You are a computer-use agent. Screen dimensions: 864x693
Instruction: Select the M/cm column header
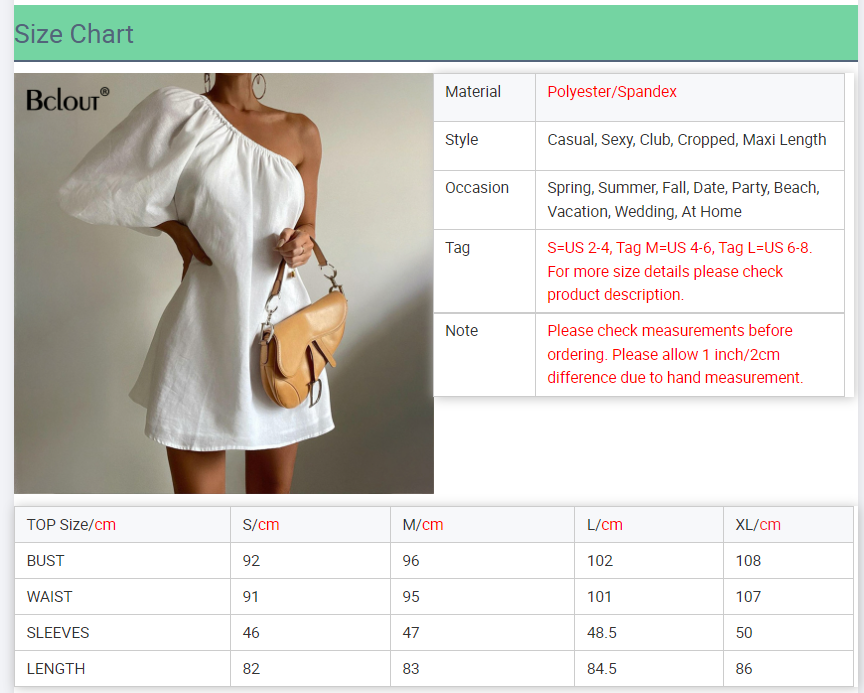point(423,525)
